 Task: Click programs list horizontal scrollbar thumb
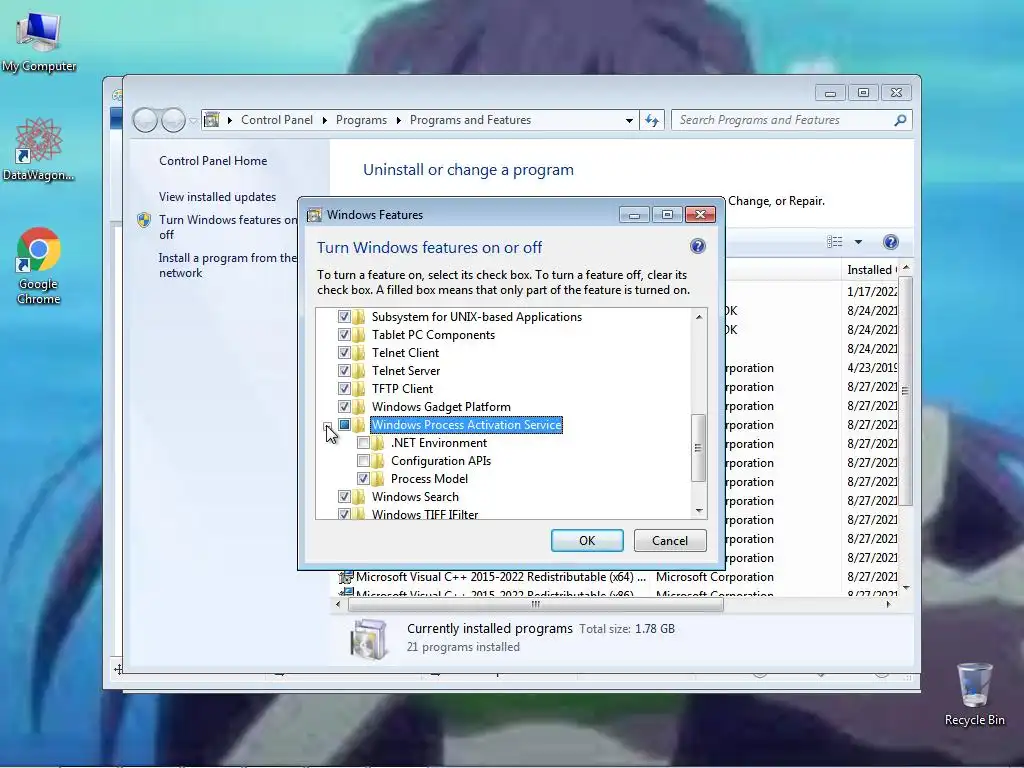pos(536,605)
